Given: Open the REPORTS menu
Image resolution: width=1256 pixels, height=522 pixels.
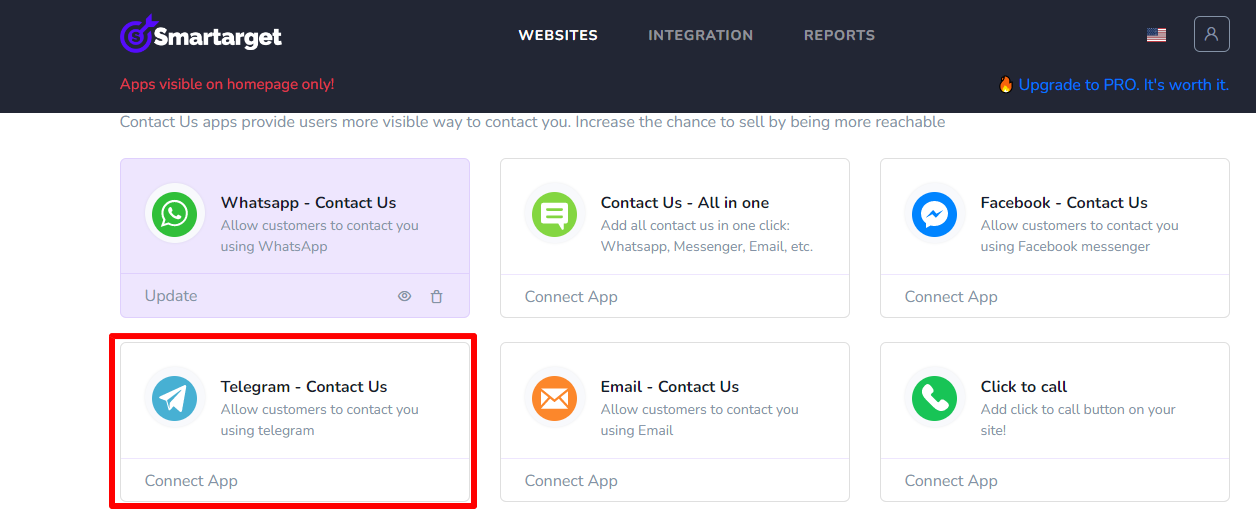Looking at the screenshot, I should pyautogui.click(x=839, y=35).
